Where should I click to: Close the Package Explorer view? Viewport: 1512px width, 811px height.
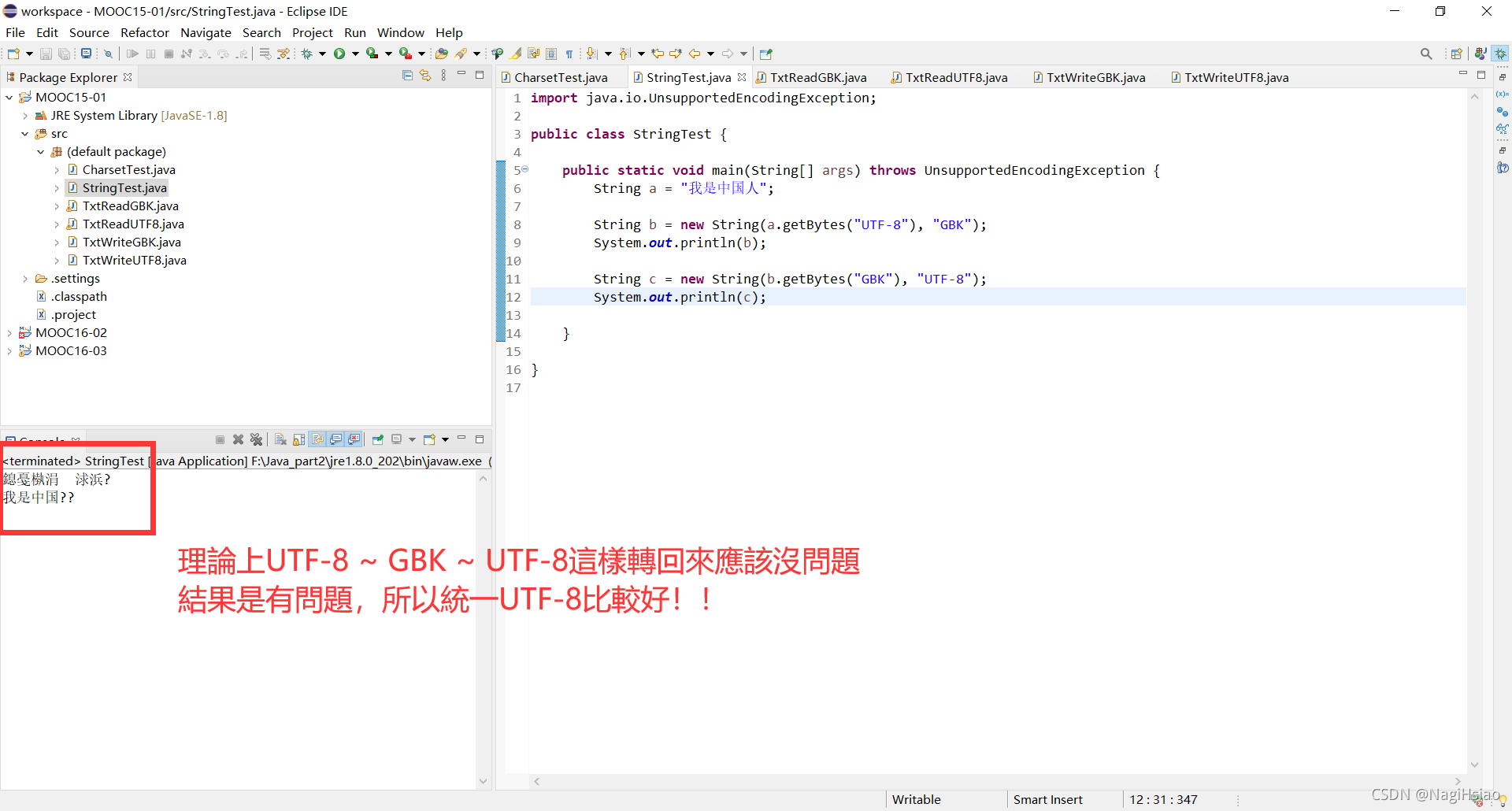[x=128, y=77]
